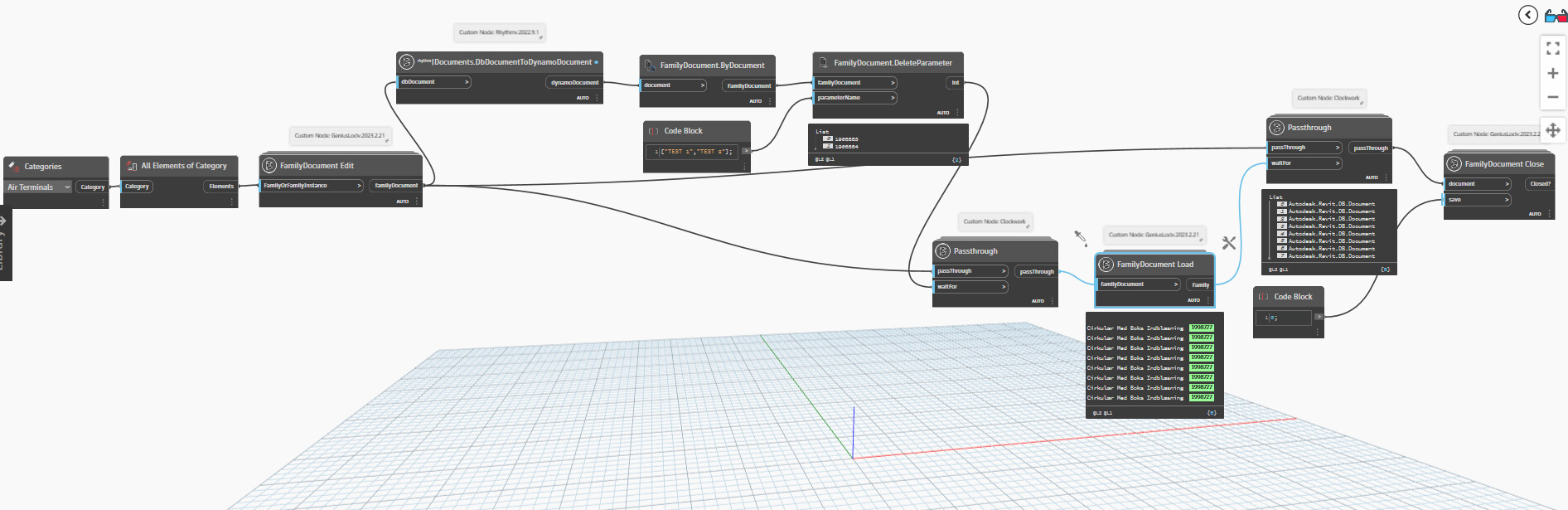This screenshot has height=510, width=1568.
Task: Click the All Elements of Category icon
Action: [132, 166]
